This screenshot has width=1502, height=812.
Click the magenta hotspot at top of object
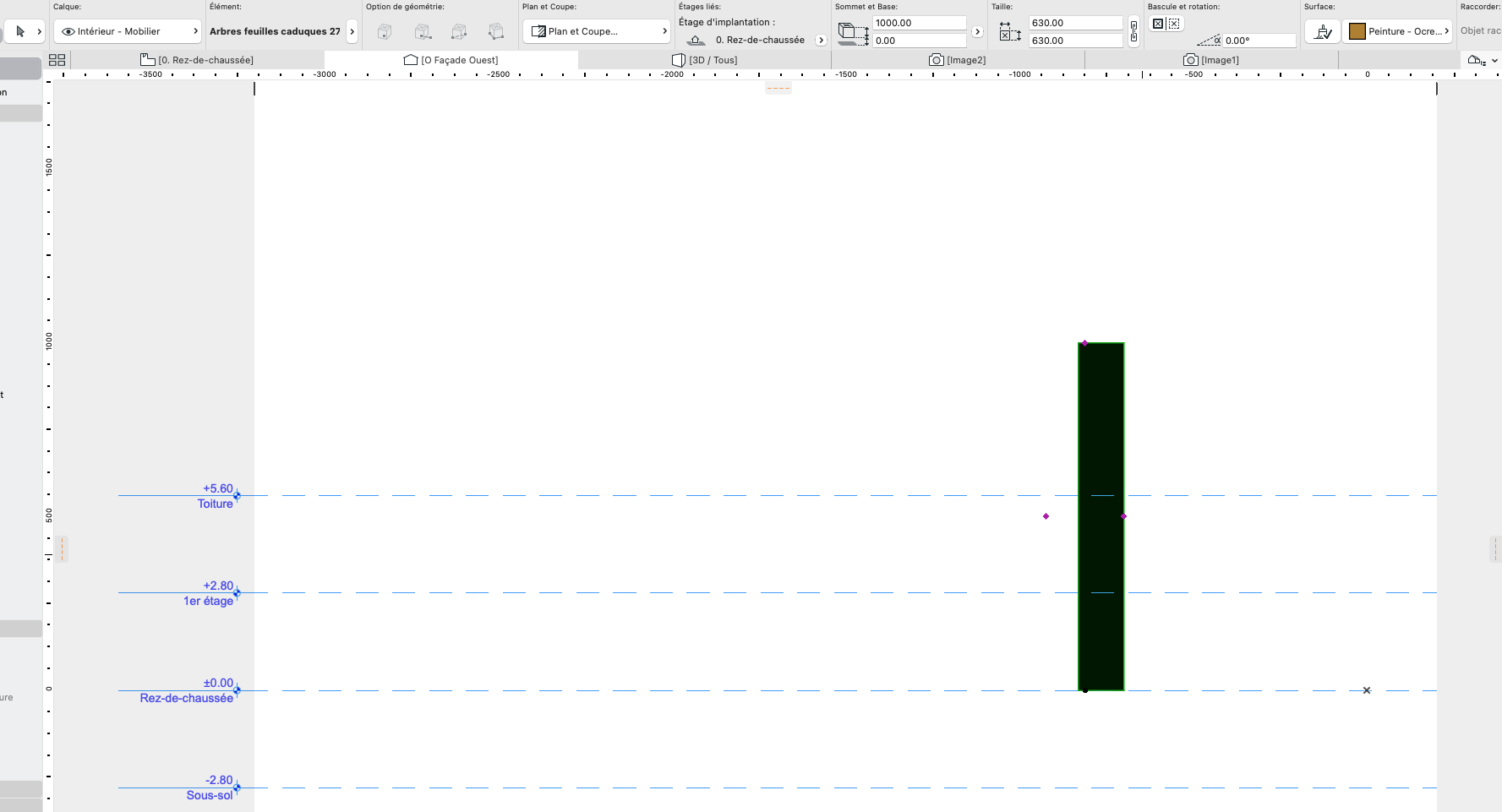coord(1084,343)
